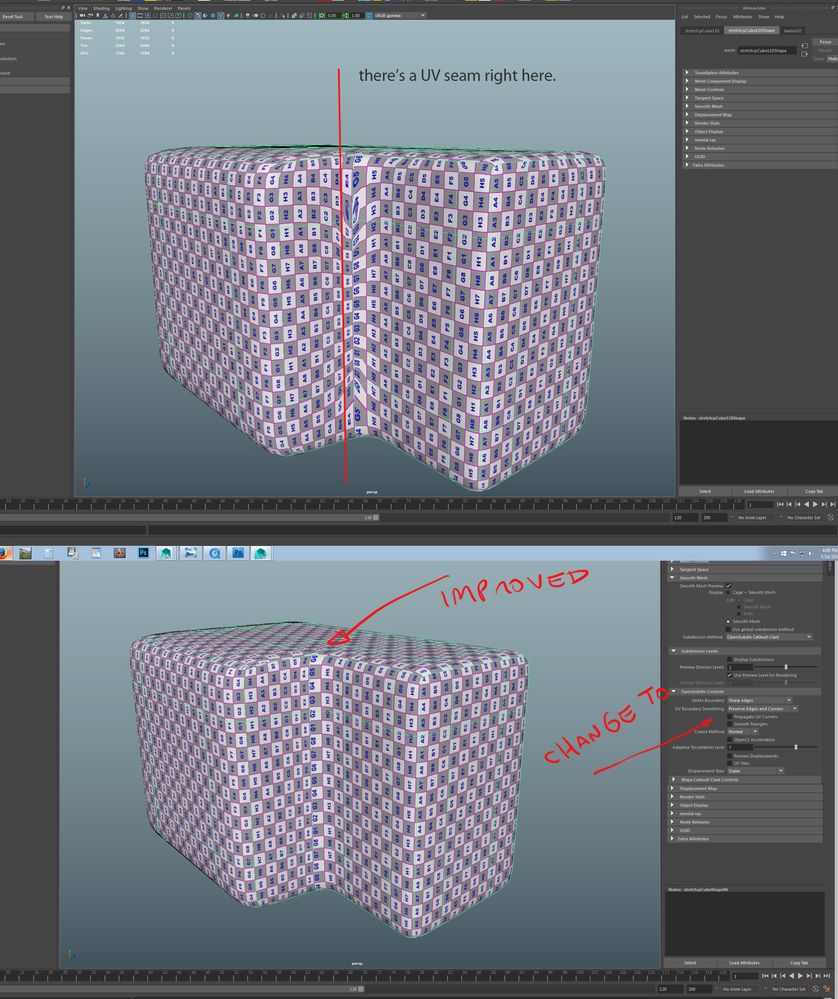Click the Tool Help button
The width and height of the screenshot is (838, 999).
pos(54,17)
